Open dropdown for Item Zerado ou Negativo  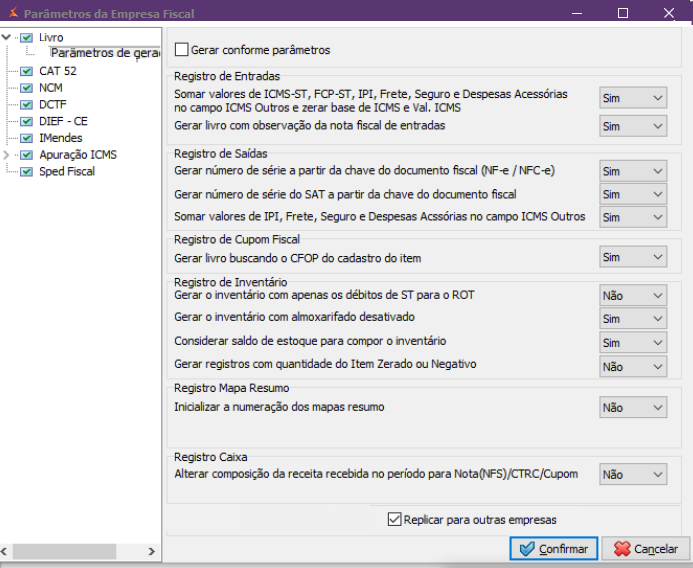pyautogui.click(x=633, y=366)
